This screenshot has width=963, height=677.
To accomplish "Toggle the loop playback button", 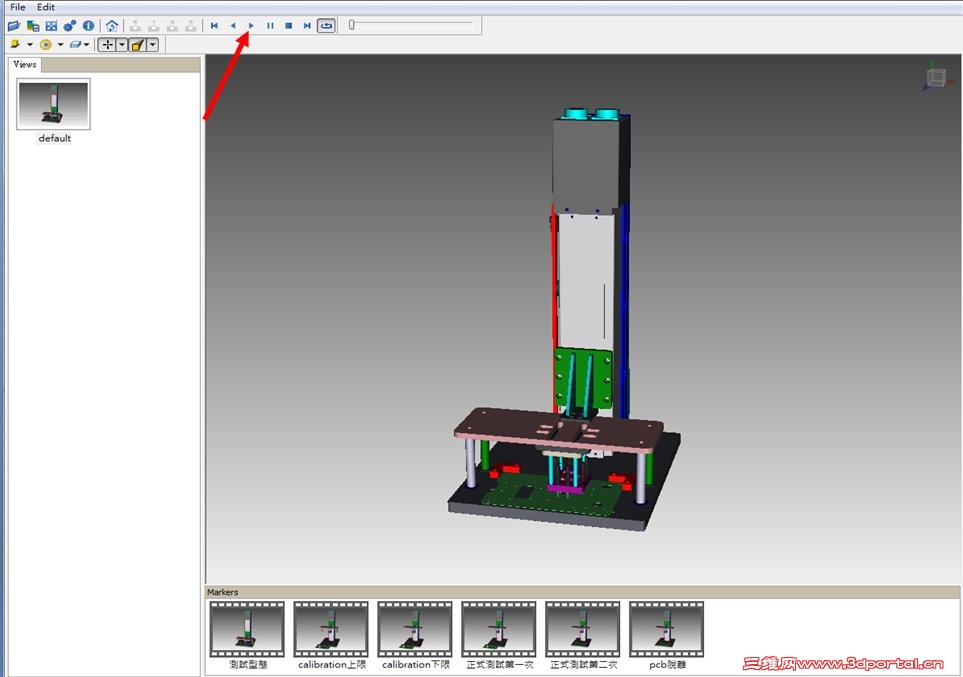I will (326, 26).
